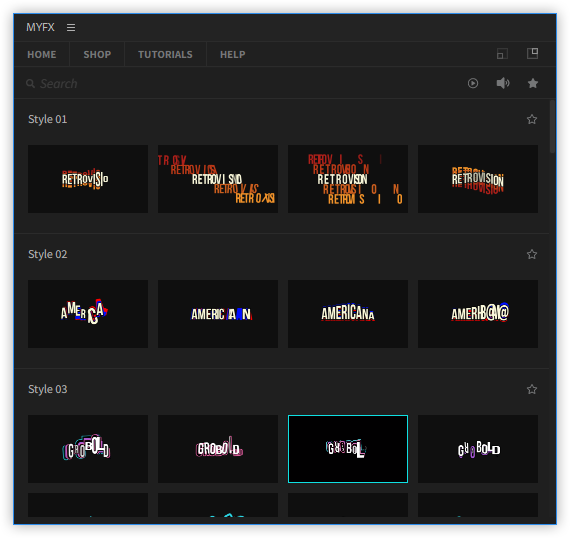
Task: Select second Americana preset in Style 02
Action: point(218,314)
